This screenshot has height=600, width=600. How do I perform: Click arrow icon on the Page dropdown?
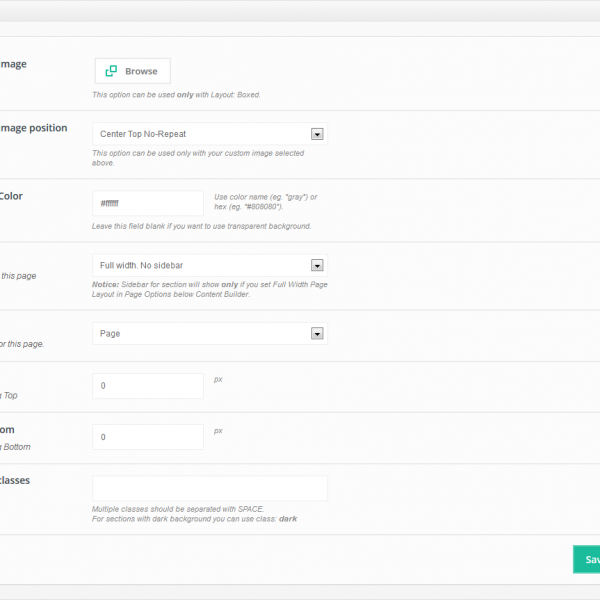point(317,334)
